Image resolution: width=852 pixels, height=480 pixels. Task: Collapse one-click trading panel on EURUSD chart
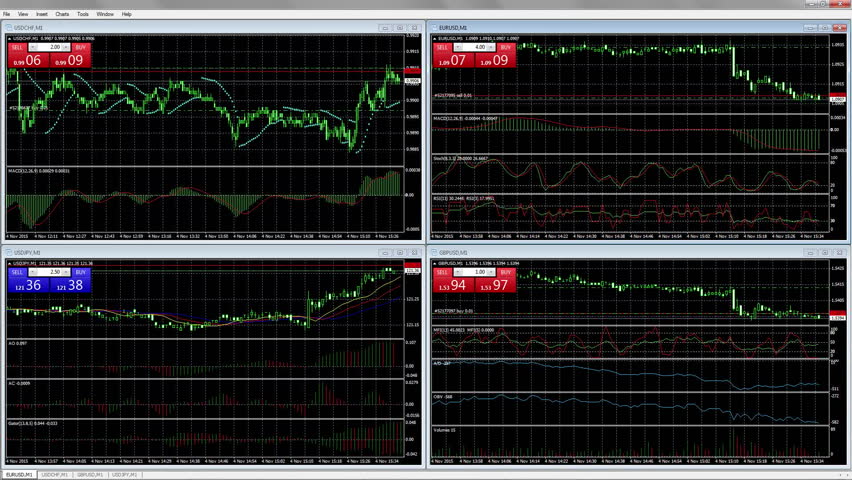click(x=435, y=39)
